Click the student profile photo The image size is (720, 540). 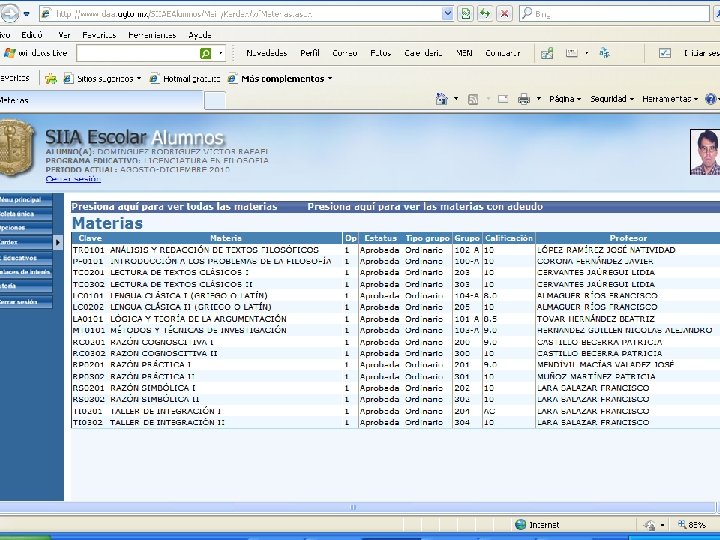click(705, 152)
